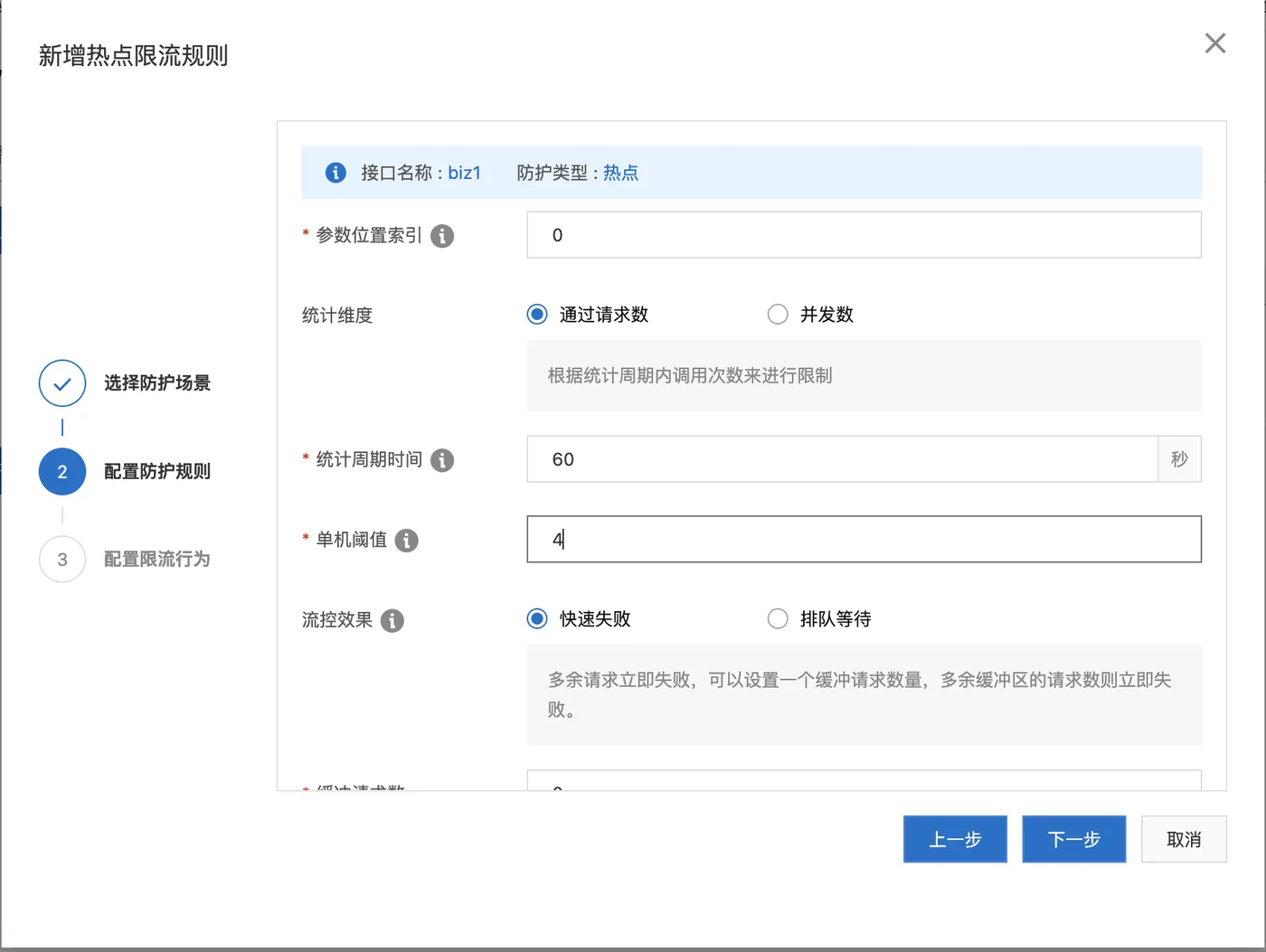
Task: Click info icon beside 流控效果
Action: 392,620
